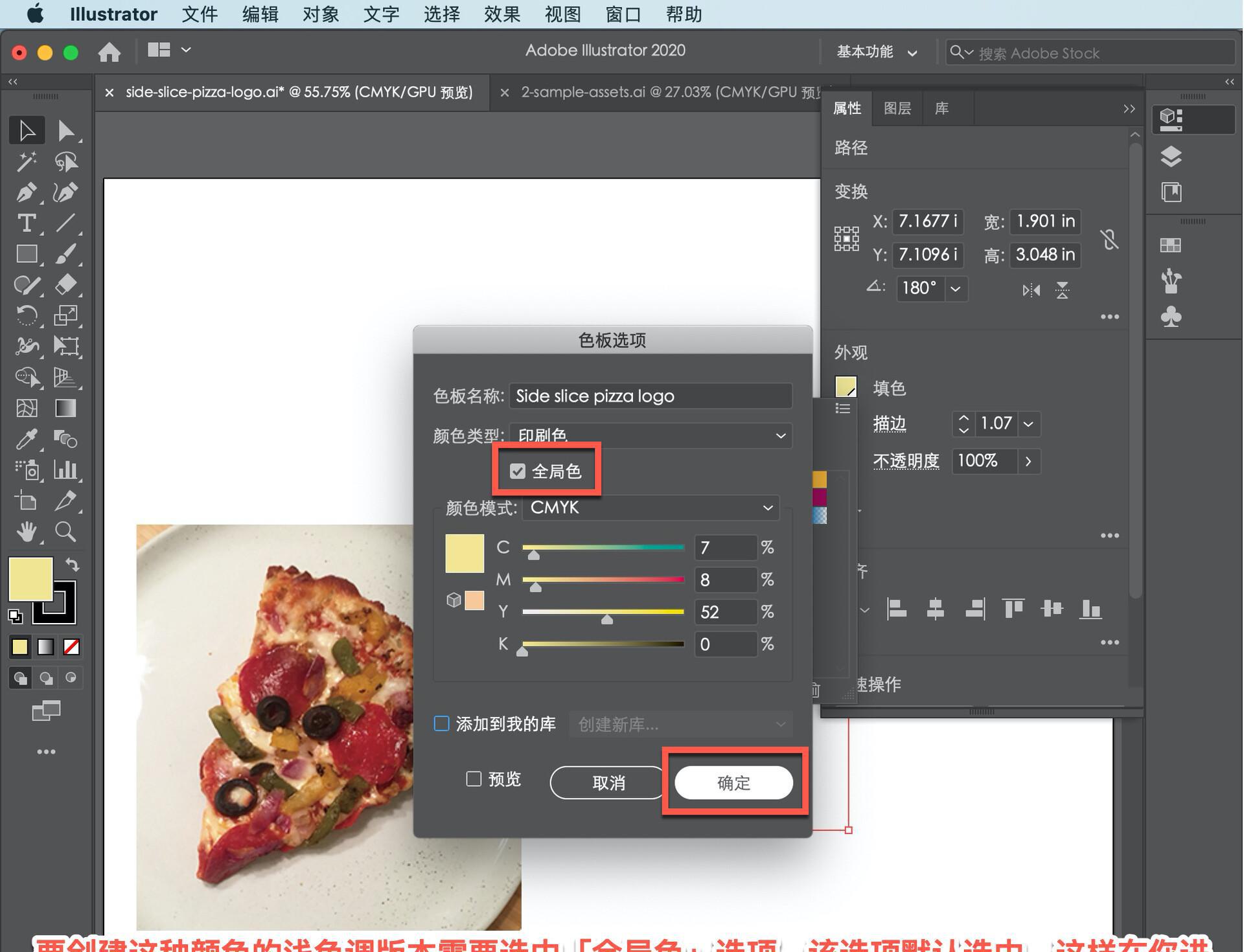
Task: Click the fill color swatch in 外观
Action: point(846,387)
